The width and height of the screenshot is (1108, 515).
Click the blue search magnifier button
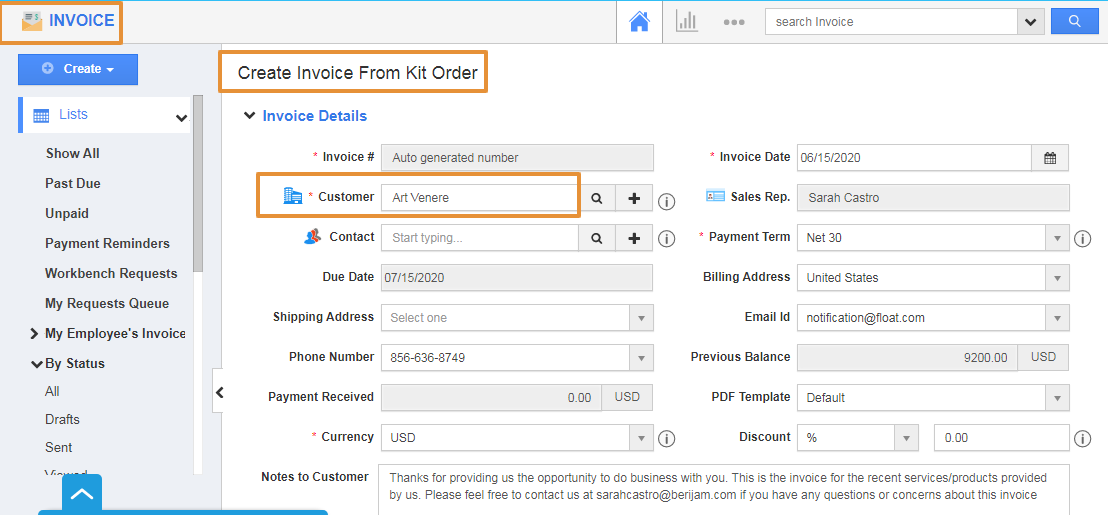1075,21
